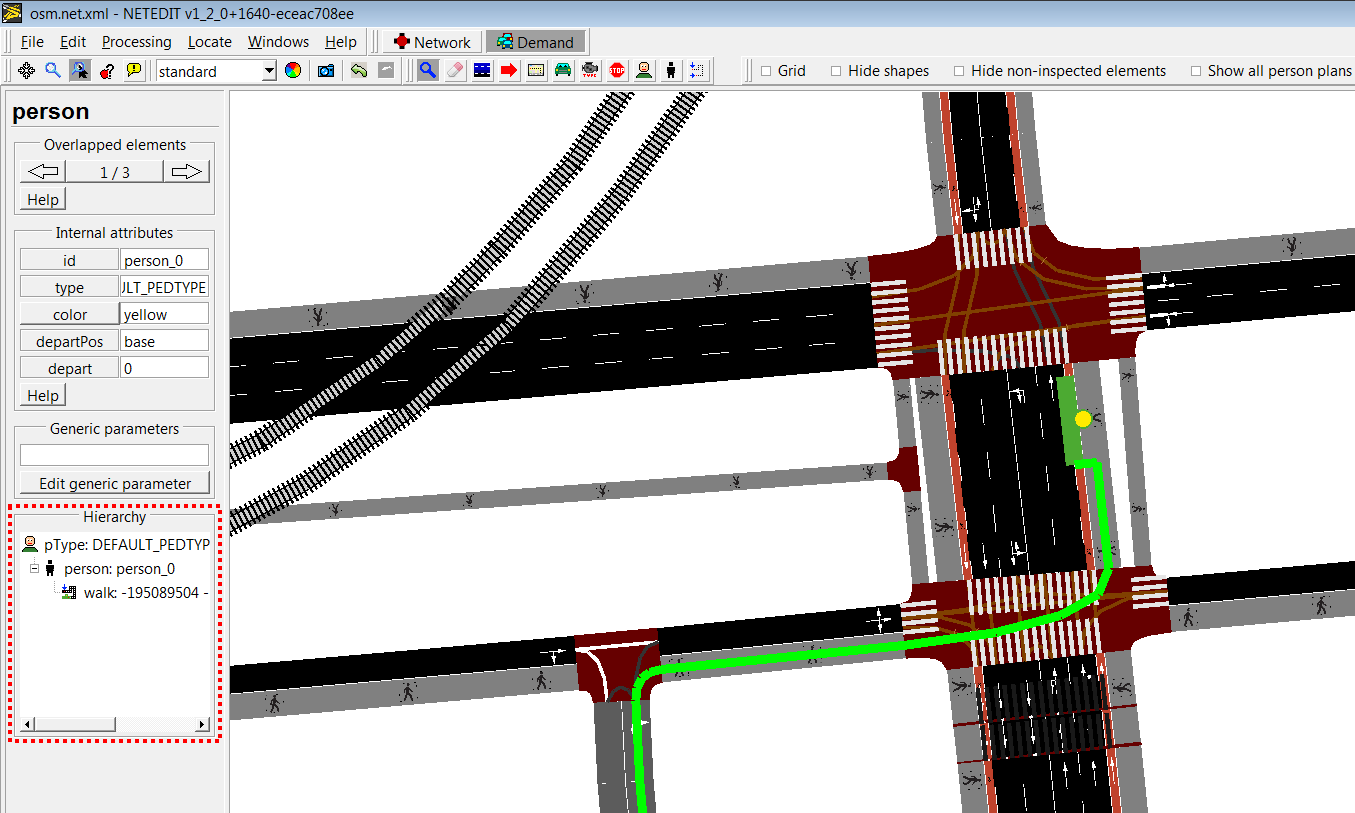Toggle the Hide shapes checkbox
Viewport: 1355px width, 813px height.
click(x=836, y=71)
